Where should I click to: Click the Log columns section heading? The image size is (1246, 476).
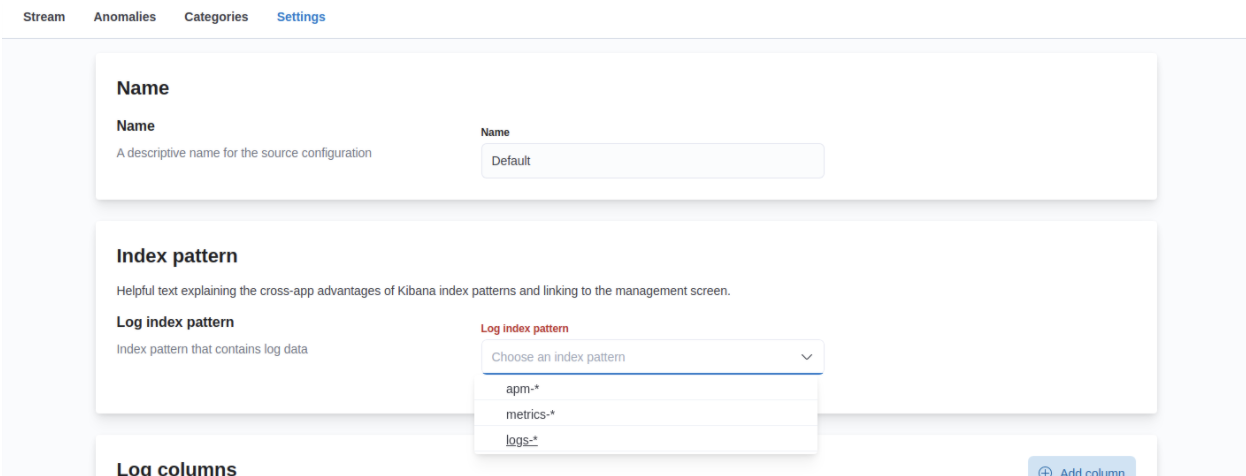pyautogui.click(x=176, y=468)
